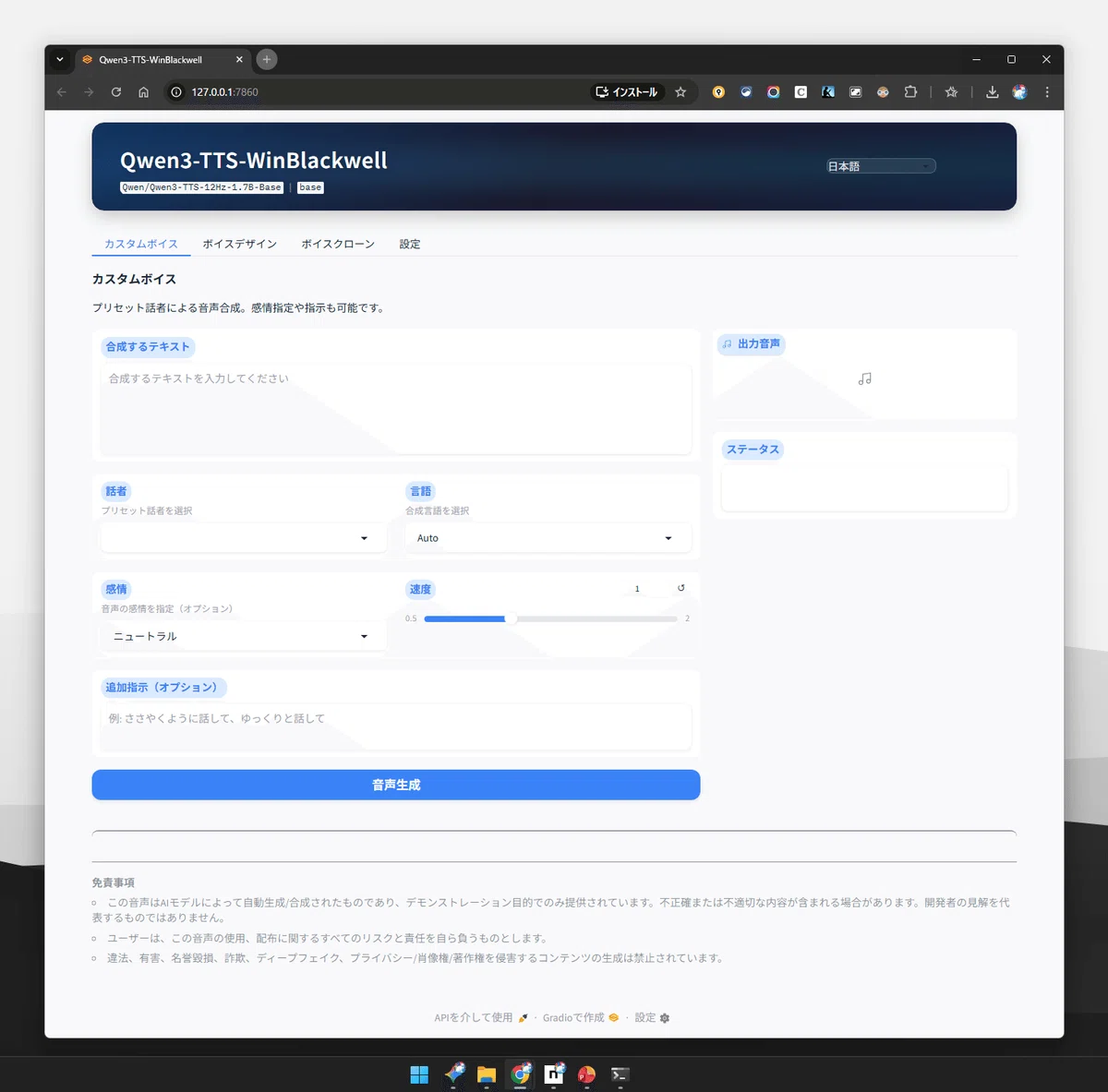Screen dimensions: 1108x1092
Task: Click the base model type label
Action: click(x=310, y=187)
